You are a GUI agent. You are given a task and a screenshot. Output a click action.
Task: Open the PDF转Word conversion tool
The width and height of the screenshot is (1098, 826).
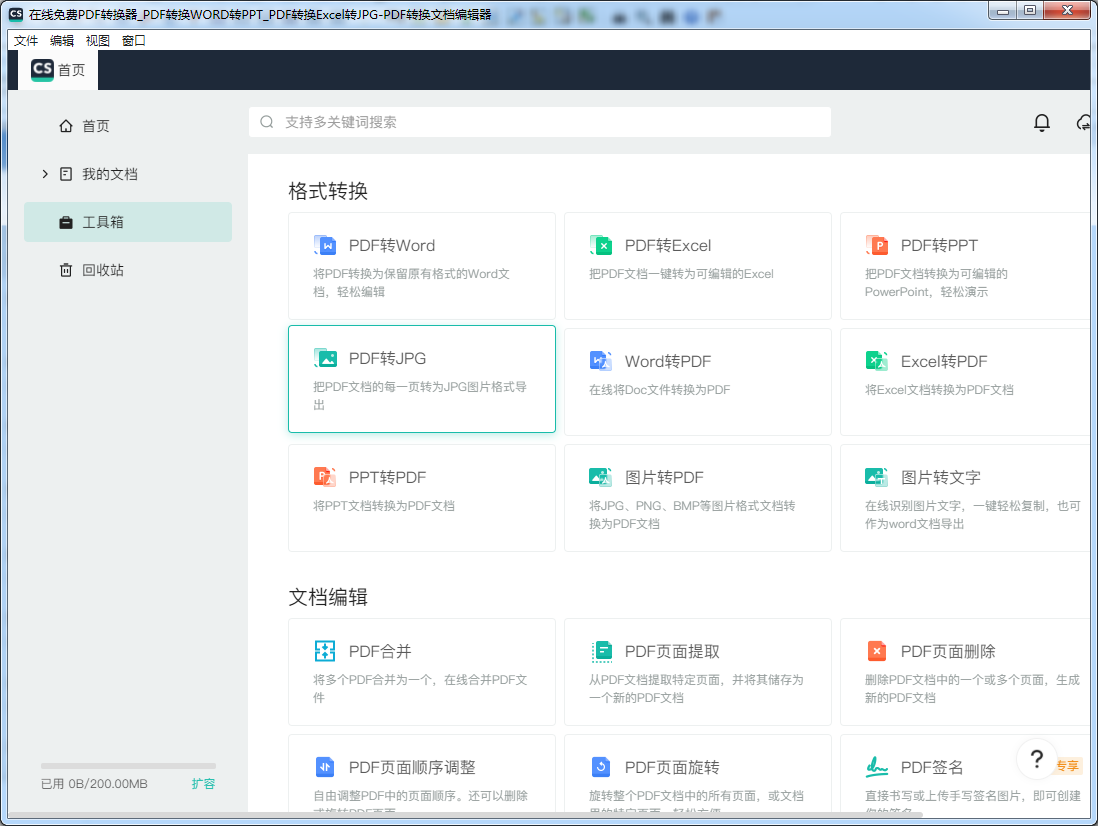pyautogui.click(x=325, y=245)
